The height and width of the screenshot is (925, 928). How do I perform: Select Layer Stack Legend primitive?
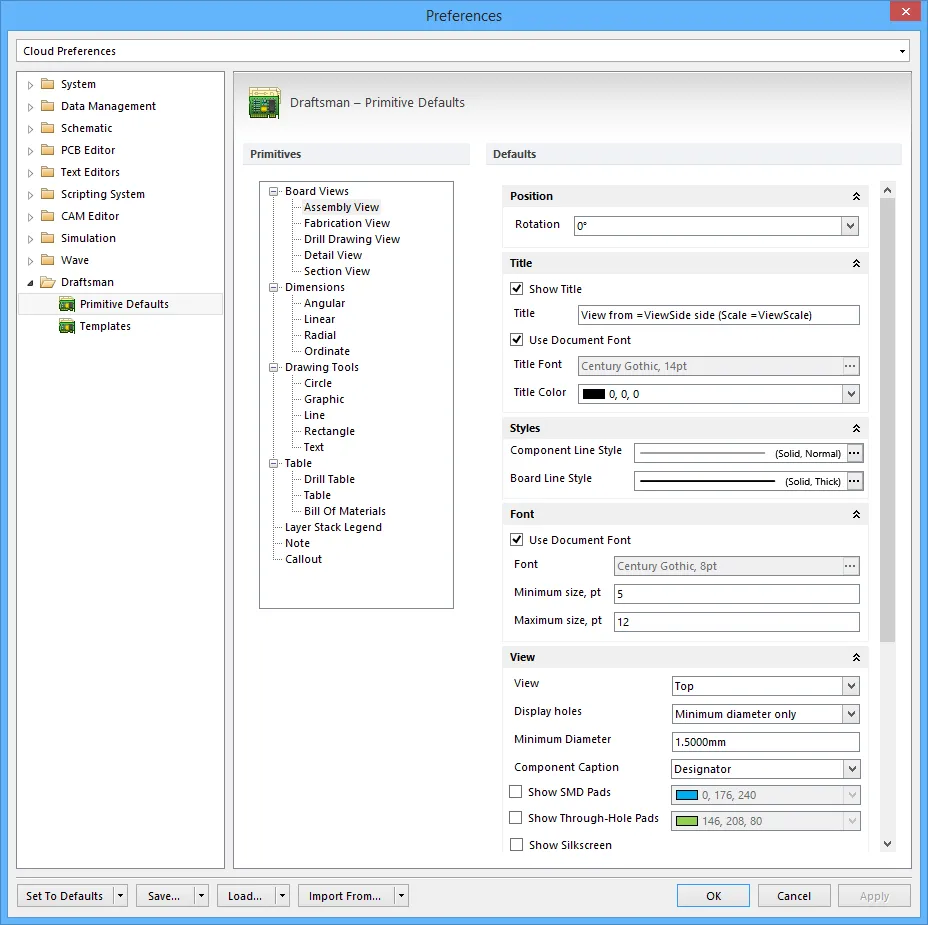[x=333, y=527]
